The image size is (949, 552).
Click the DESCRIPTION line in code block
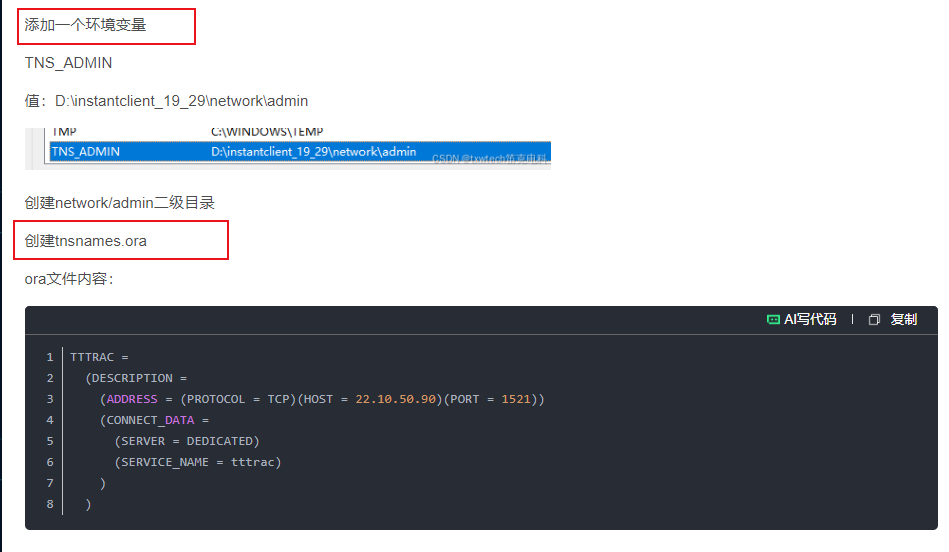[136, 378]
